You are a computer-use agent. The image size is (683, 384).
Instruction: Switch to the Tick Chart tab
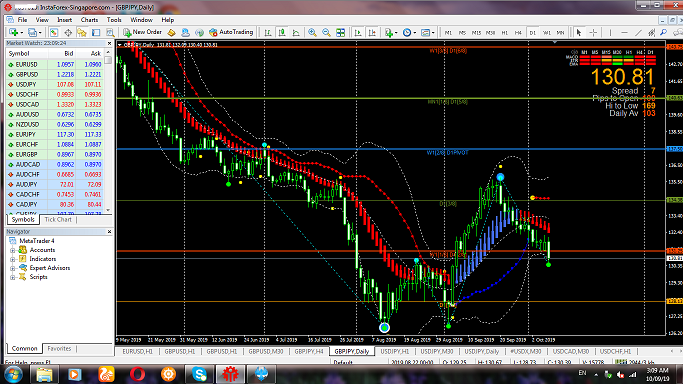tap(58, 220)
